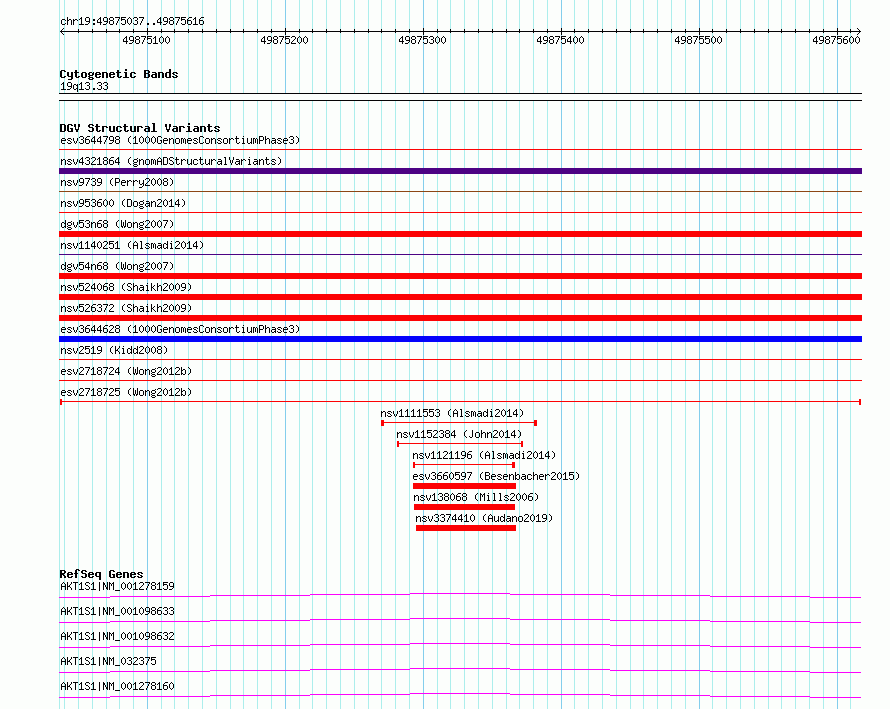Image resolution: width=890 pixels, height=709 pixels.
Task: Click ruler position 49875300
Action: [x=422, y=40]
